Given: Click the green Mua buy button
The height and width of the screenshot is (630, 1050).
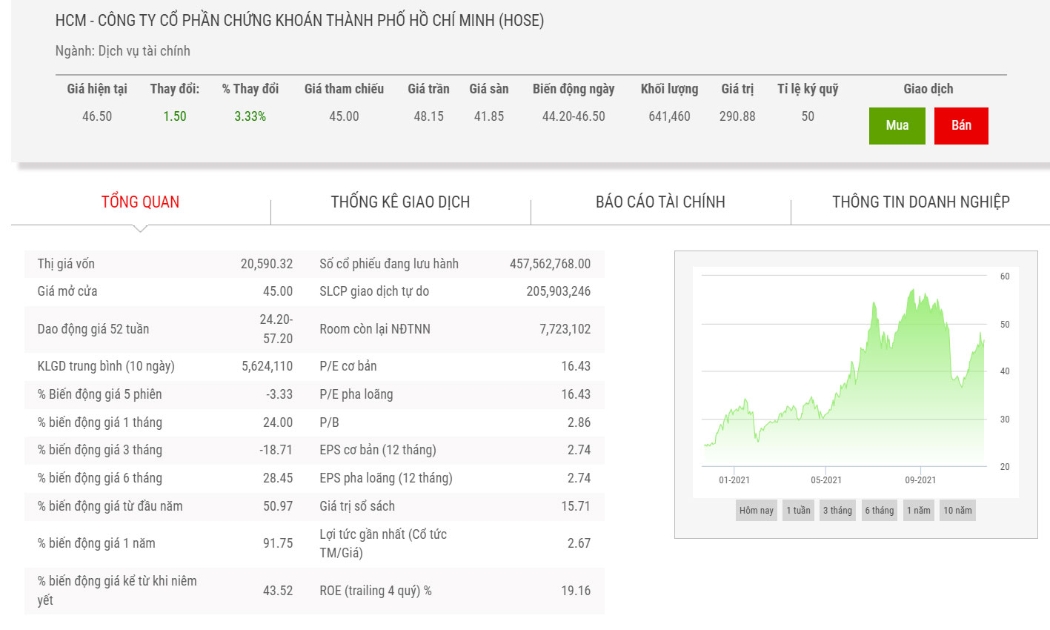Looking at the screenshot, I should click(x=897, y=126).
